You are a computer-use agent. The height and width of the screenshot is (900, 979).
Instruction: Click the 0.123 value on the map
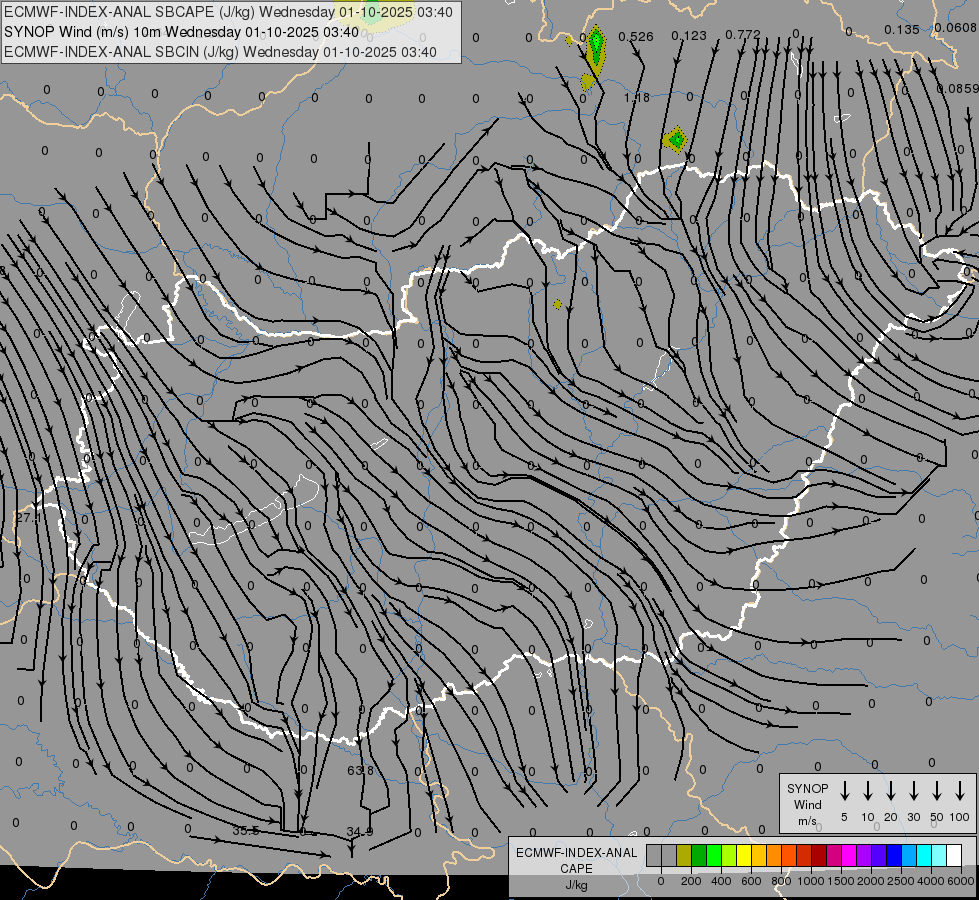(x=689, y=36)
